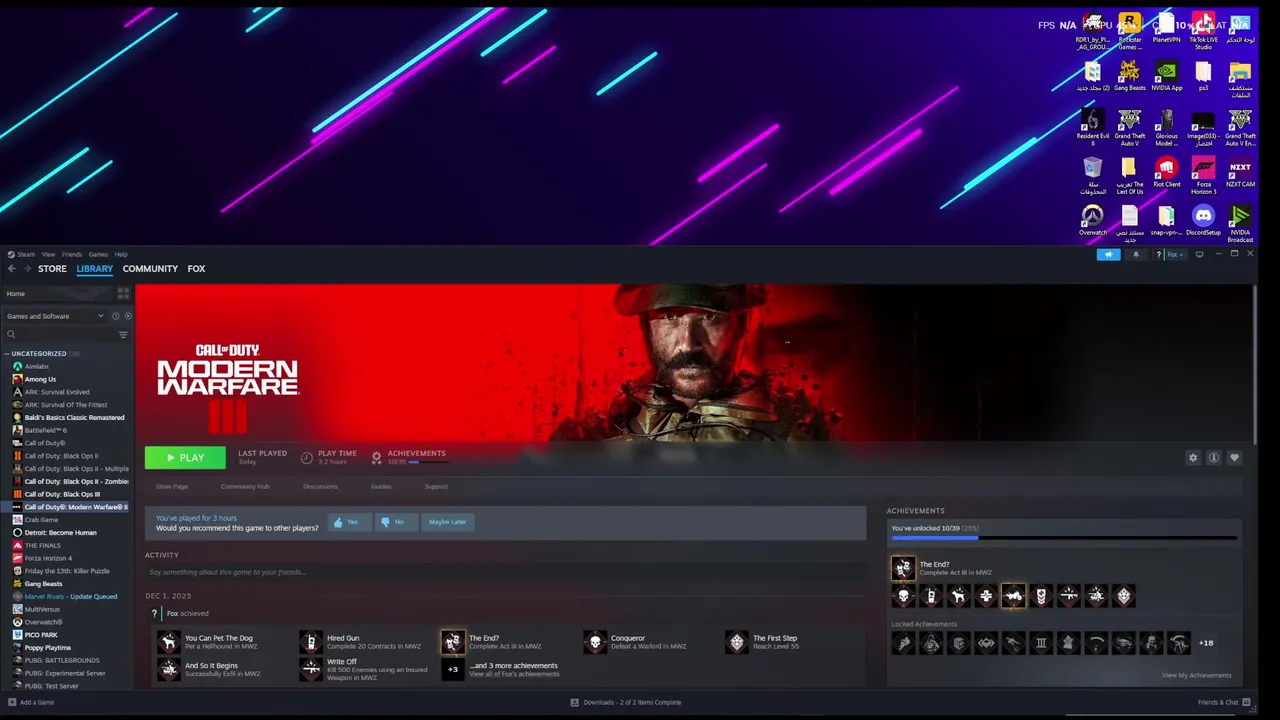Screen dimensions: 1280x720
Task: Switch to Big Picture mode icon
Action: click(x=1199, y=255)
